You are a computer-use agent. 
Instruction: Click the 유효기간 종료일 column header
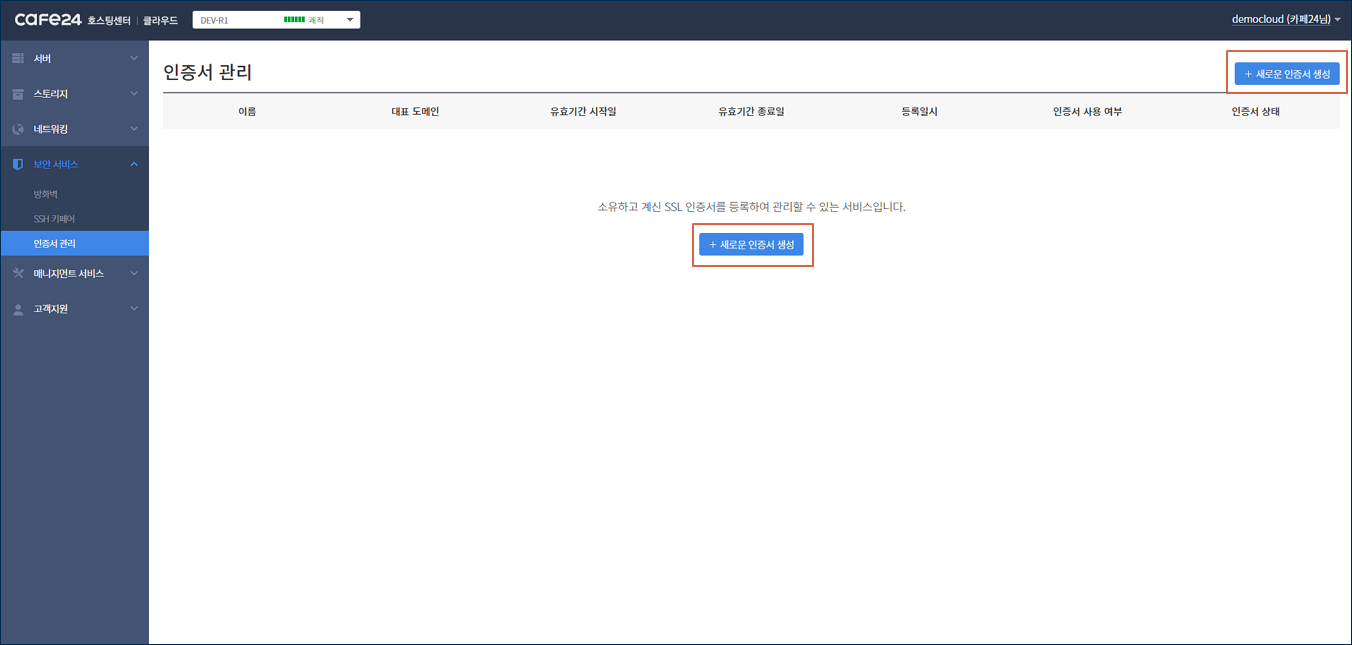(x=751, y=112)
